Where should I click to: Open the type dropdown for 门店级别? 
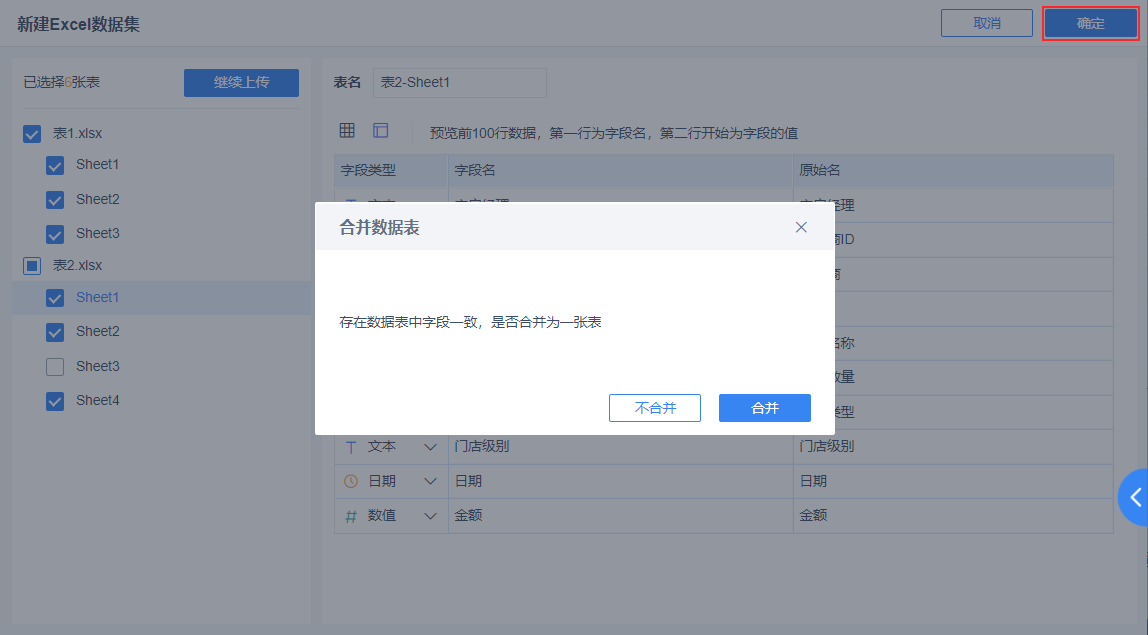pos(430,446)
